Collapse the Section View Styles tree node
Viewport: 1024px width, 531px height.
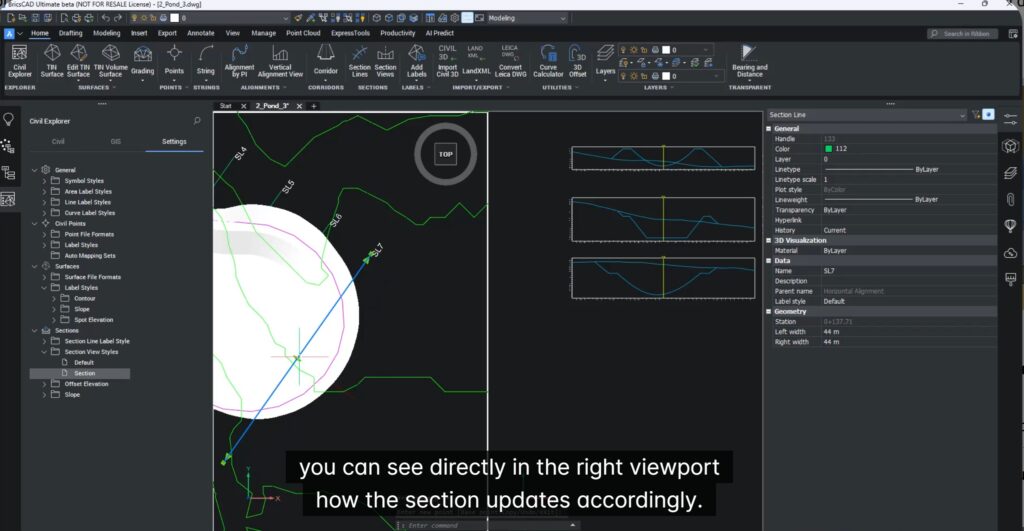tap(44, 352)
